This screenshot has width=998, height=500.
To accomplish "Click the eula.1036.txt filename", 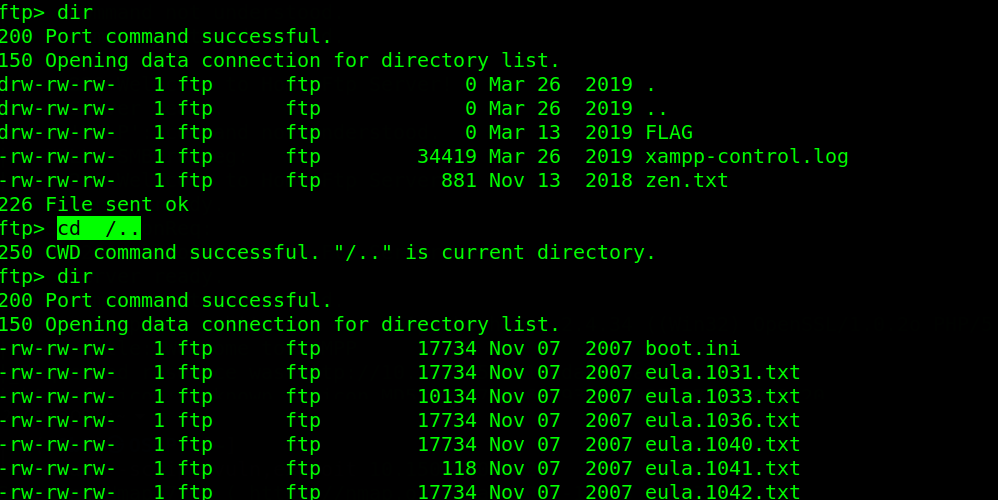I will pyautogui.click(x=722, y=420).
